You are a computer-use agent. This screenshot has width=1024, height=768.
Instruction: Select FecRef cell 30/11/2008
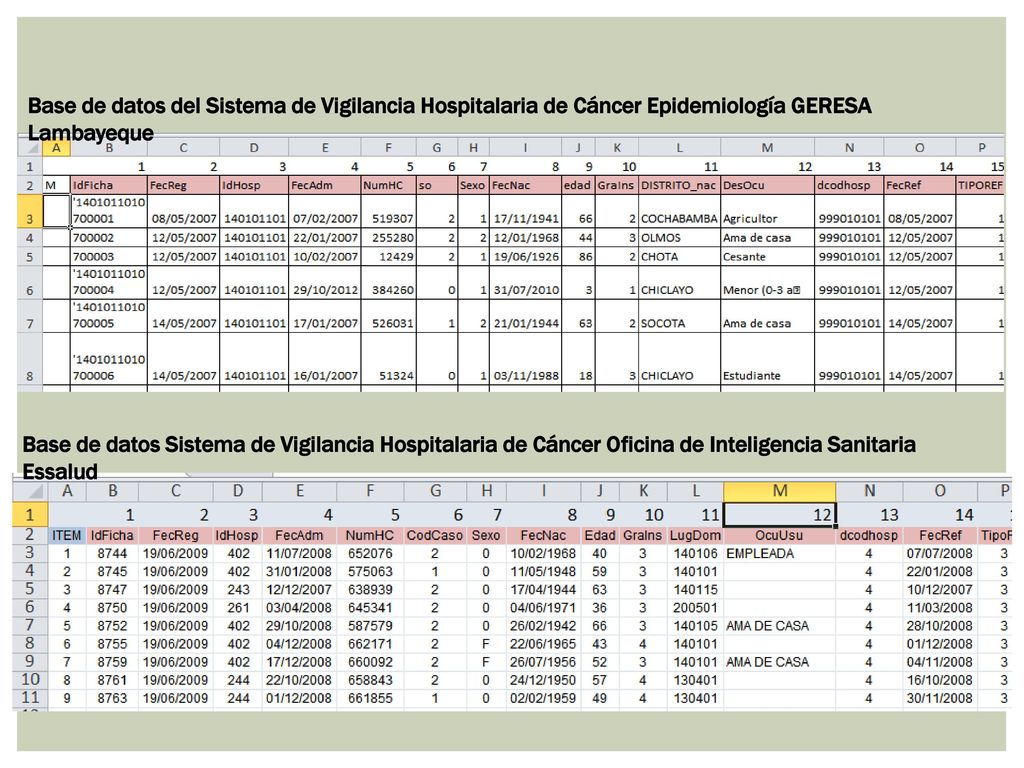click(x=939, y=698)
